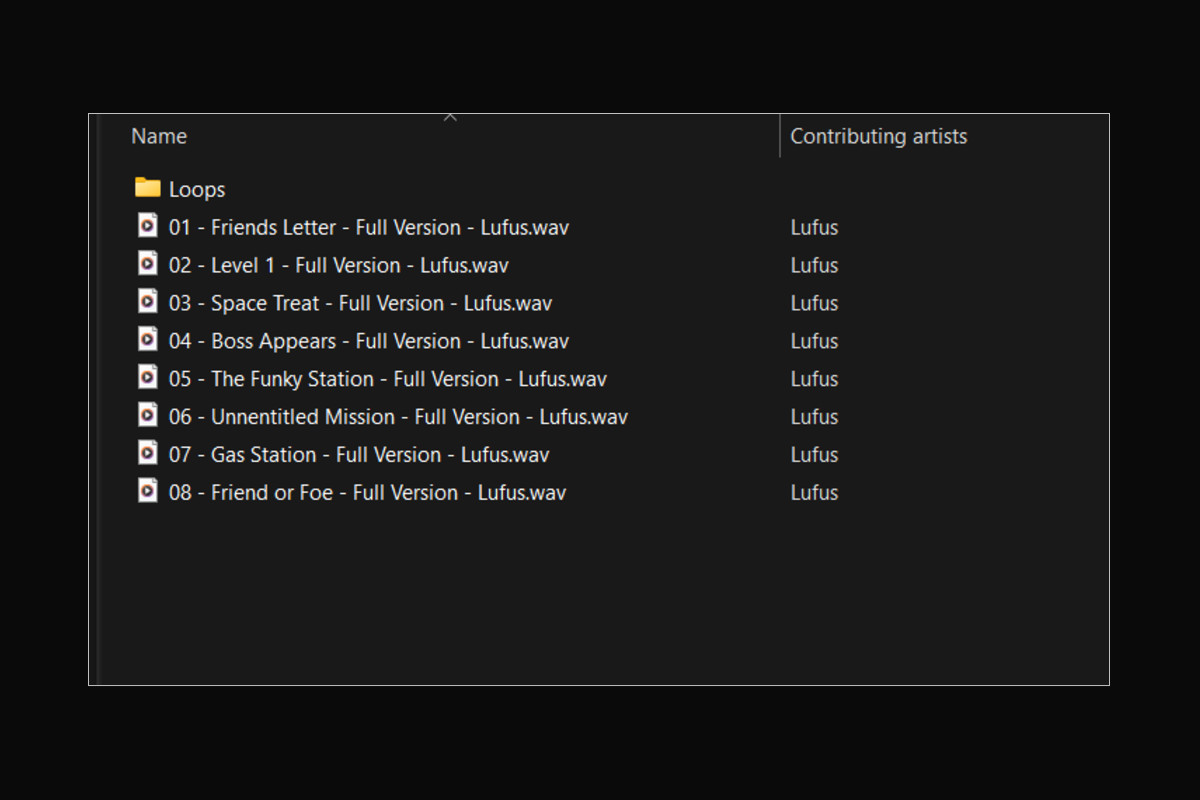Select file 03 - Space Treat filename
This screenshot has height=800, width=1200.
tap(360, 303)
